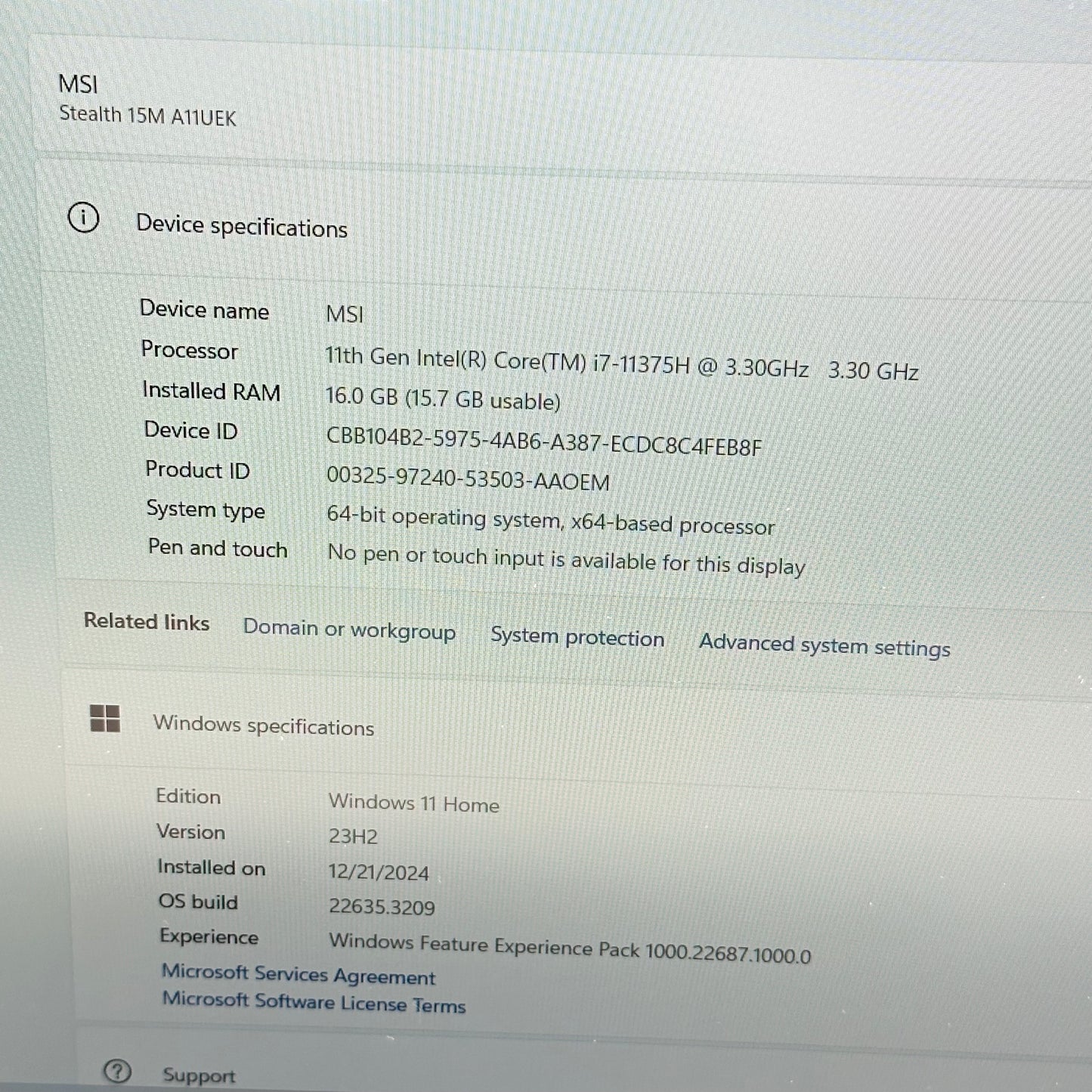This screenshot has height=1092, width=1092.
Task: Click the question mark Support icon
Action: point(117,1071)
